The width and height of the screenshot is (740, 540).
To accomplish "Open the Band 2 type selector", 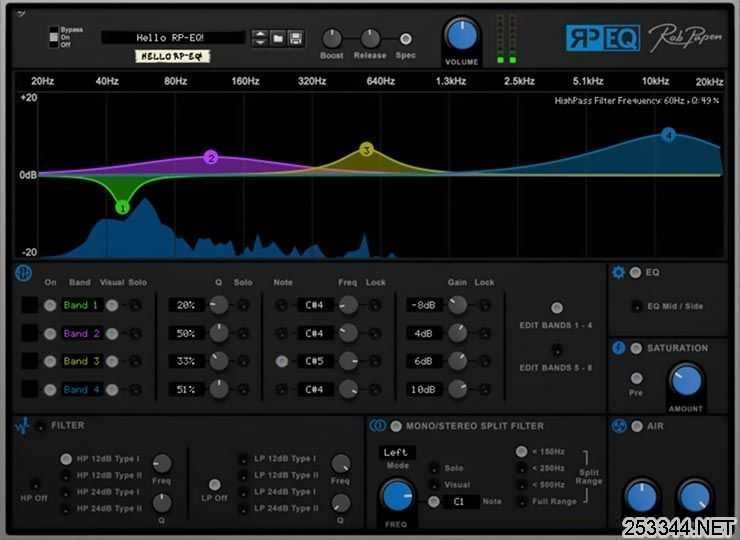I will [x=30, y=333].
